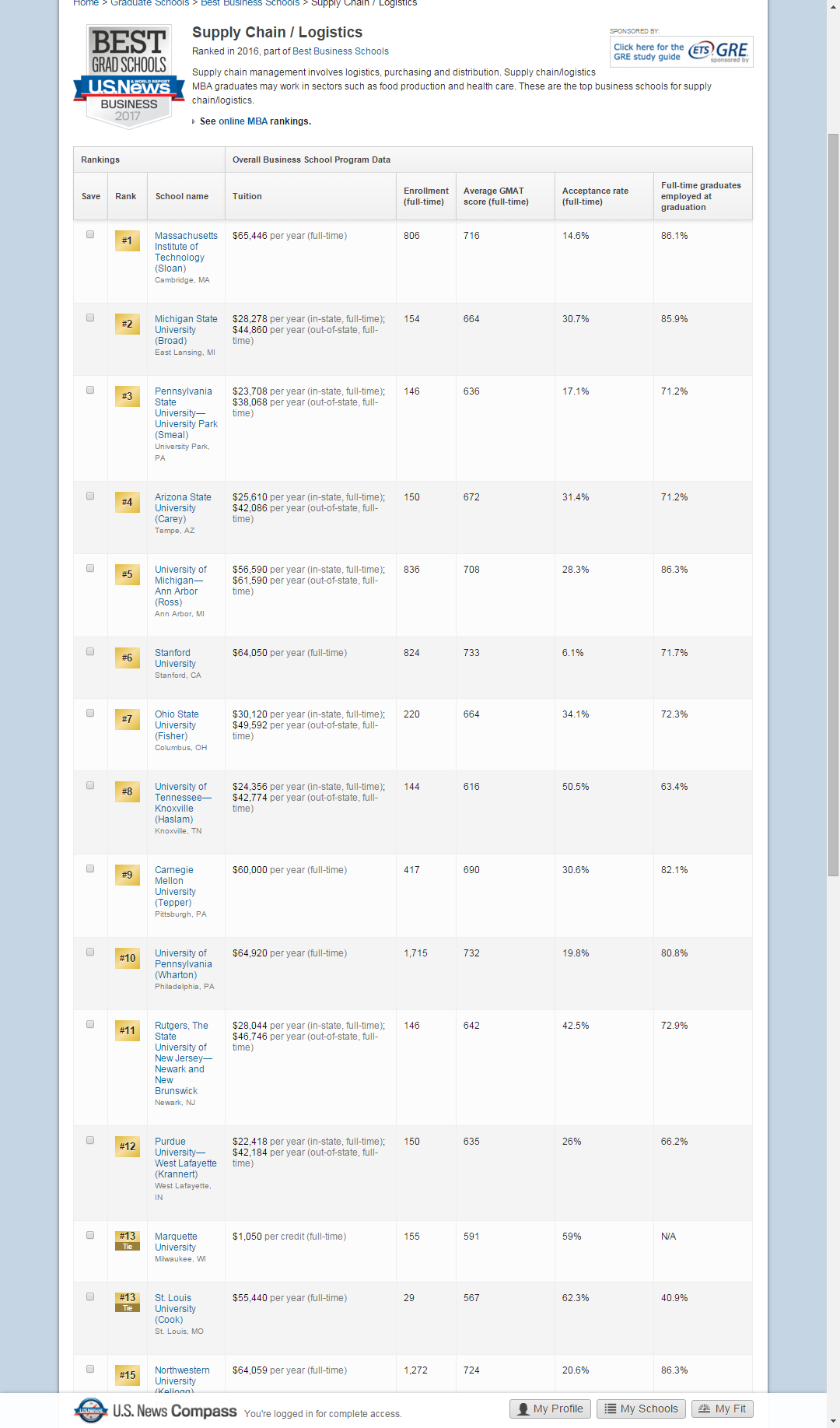This screenshot has width=840, height=1428.
Task: Go to Best Business Schools breadcrumb
Action: [x=250, y=3]
